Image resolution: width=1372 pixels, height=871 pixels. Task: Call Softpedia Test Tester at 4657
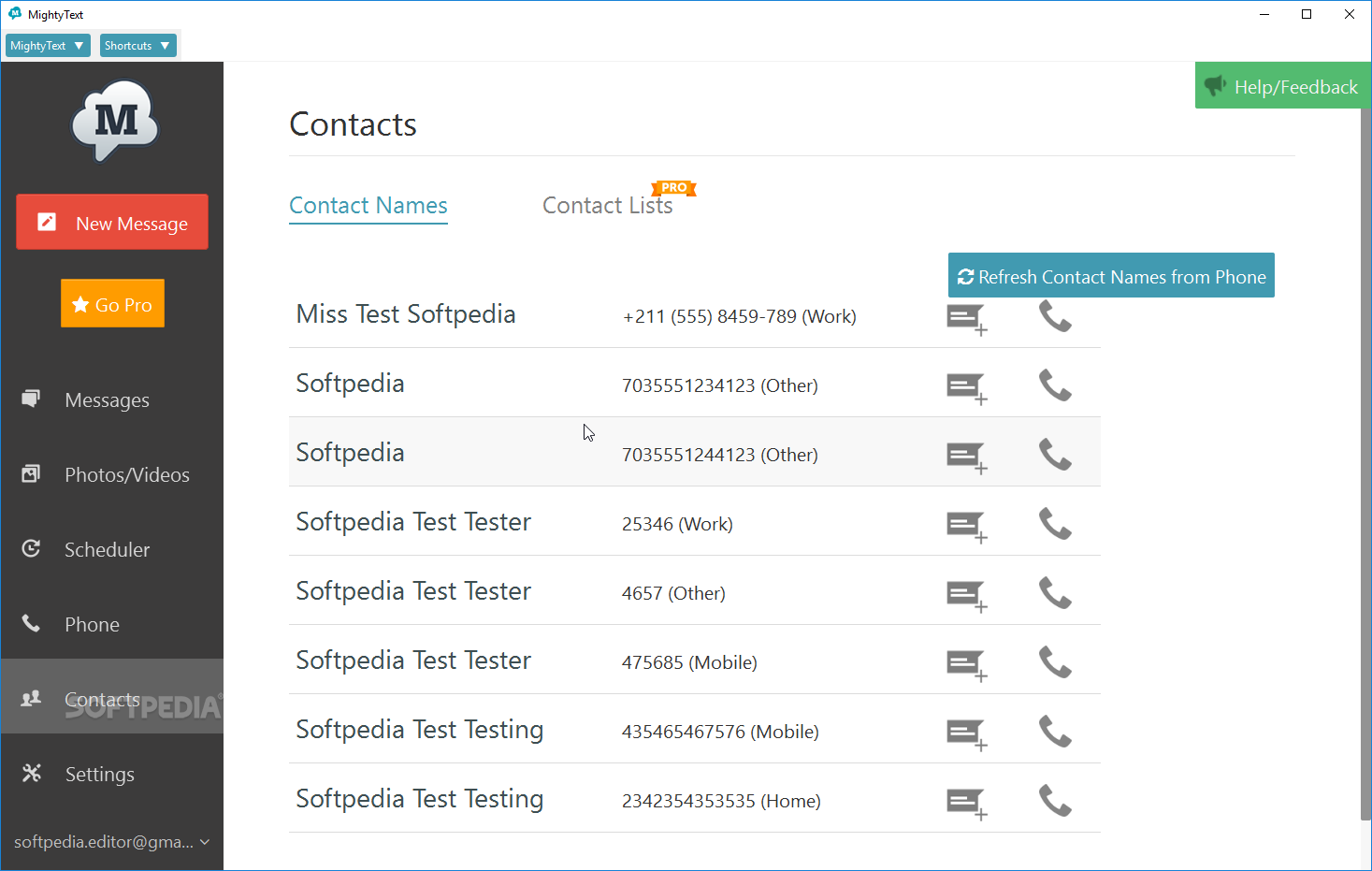(1055, 593)
